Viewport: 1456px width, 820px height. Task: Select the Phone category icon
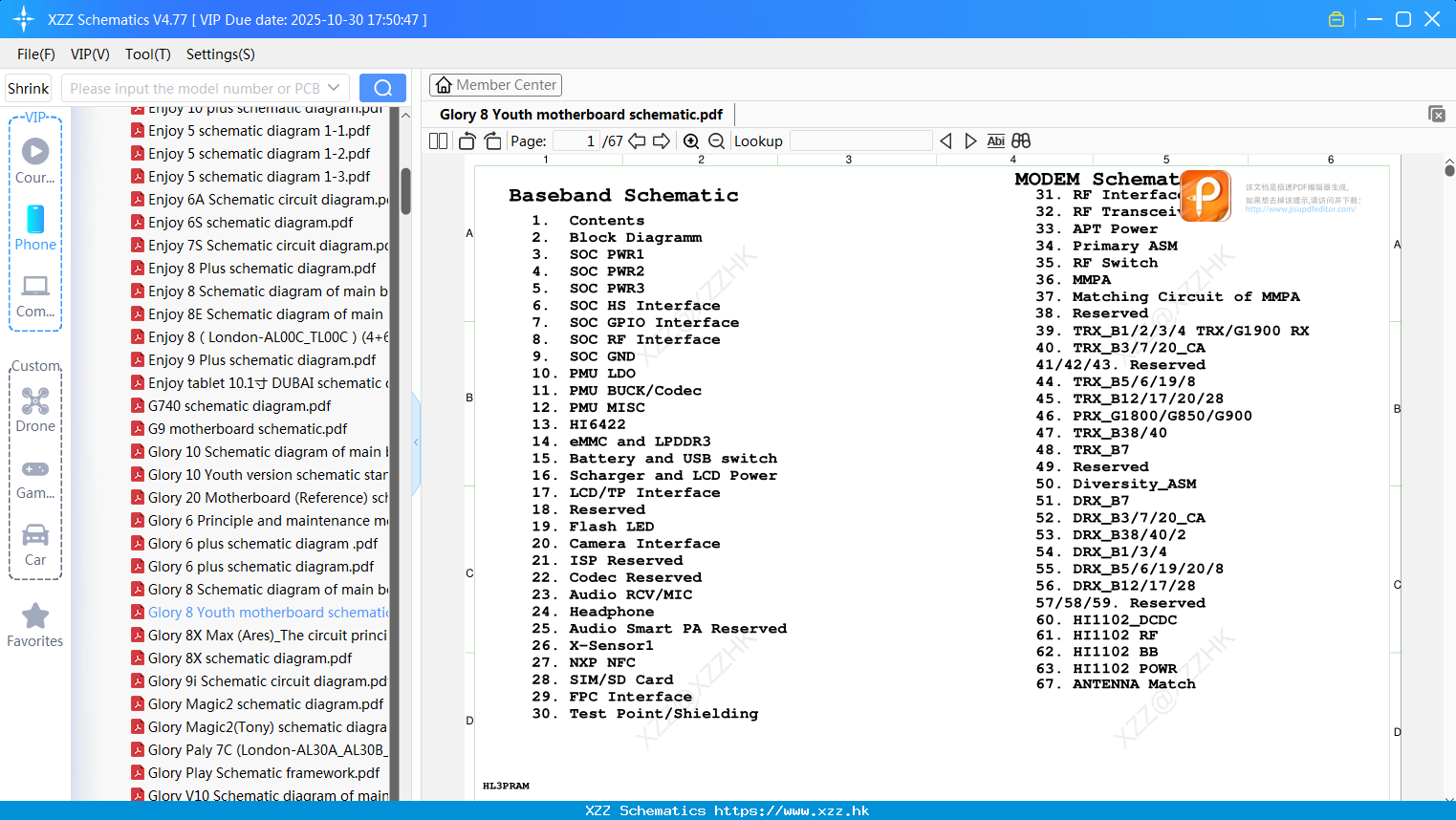(35, 227)
